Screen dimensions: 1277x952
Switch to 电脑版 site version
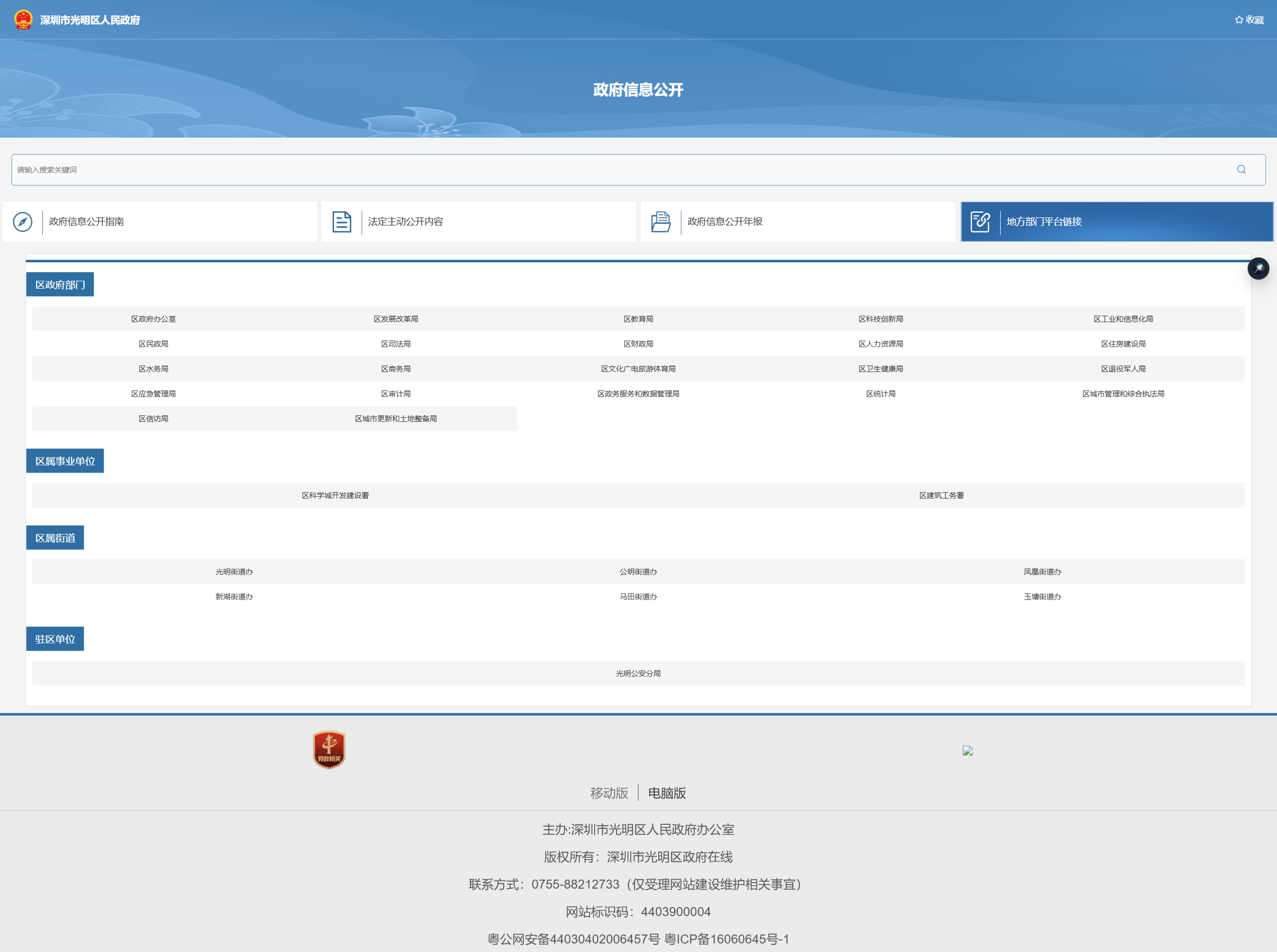[667, 793]
